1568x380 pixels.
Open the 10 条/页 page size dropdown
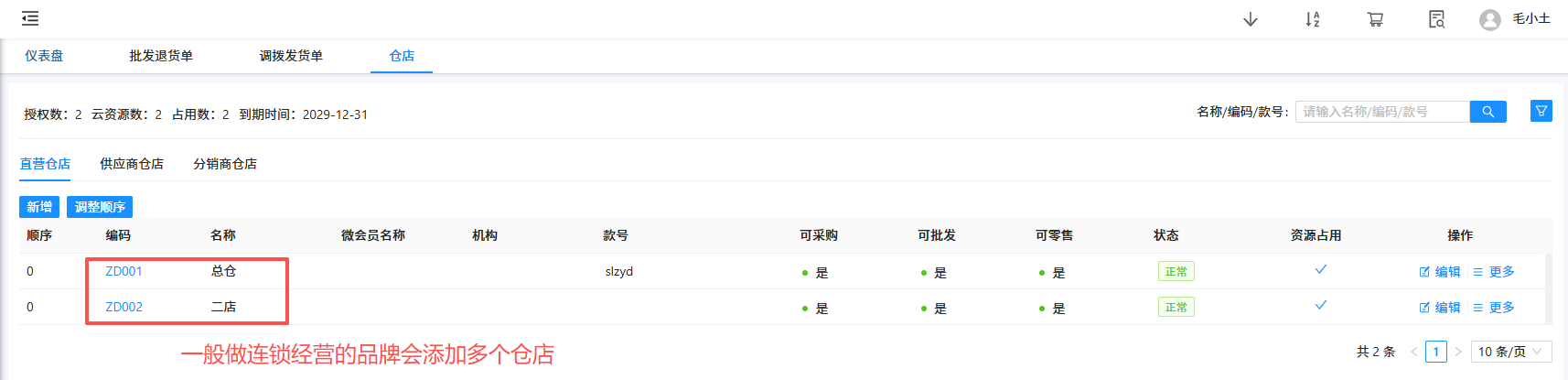(x=1510, y=352)
